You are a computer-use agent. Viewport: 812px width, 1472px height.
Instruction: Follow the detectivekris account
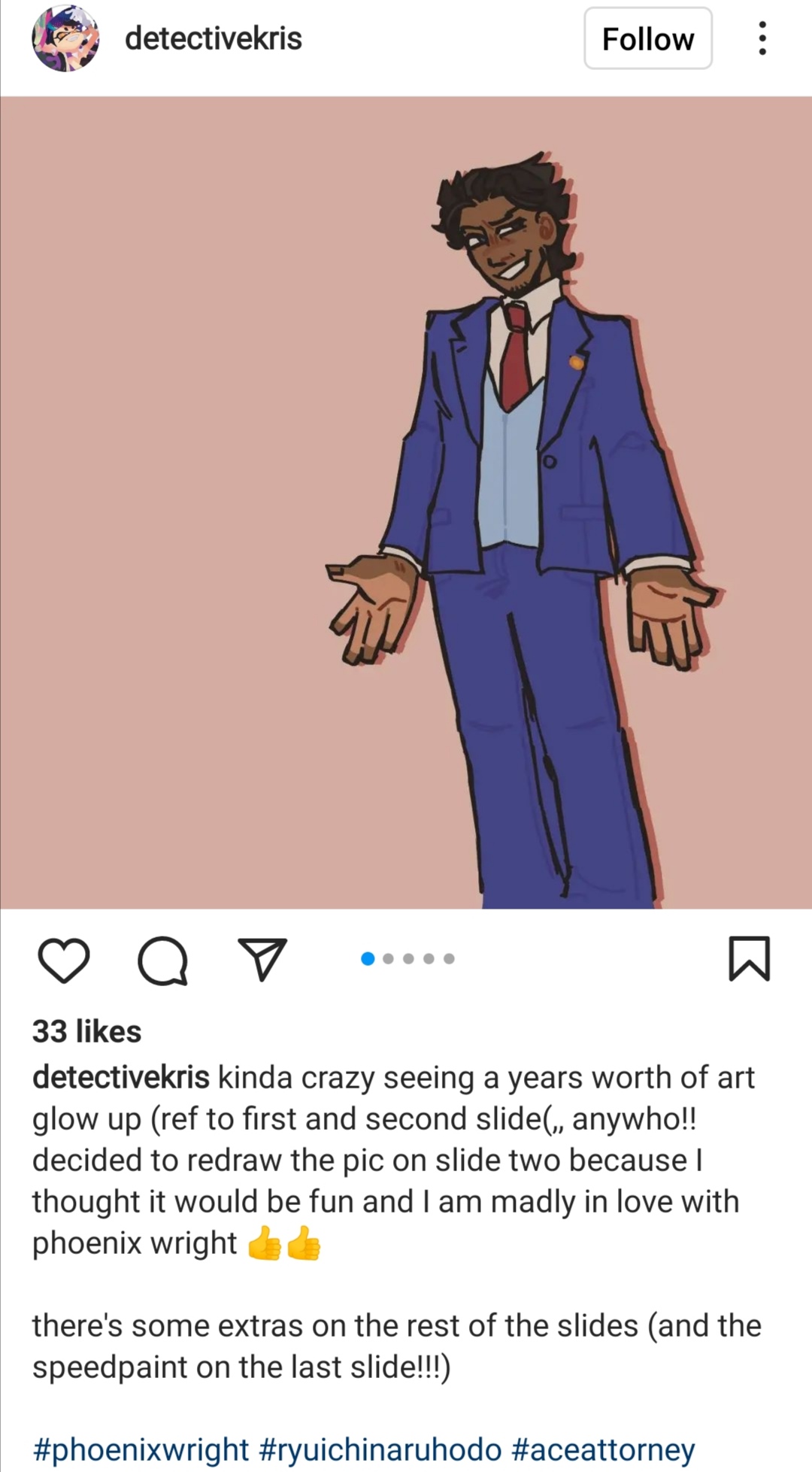pyautogui.click(x=648, y=38)
